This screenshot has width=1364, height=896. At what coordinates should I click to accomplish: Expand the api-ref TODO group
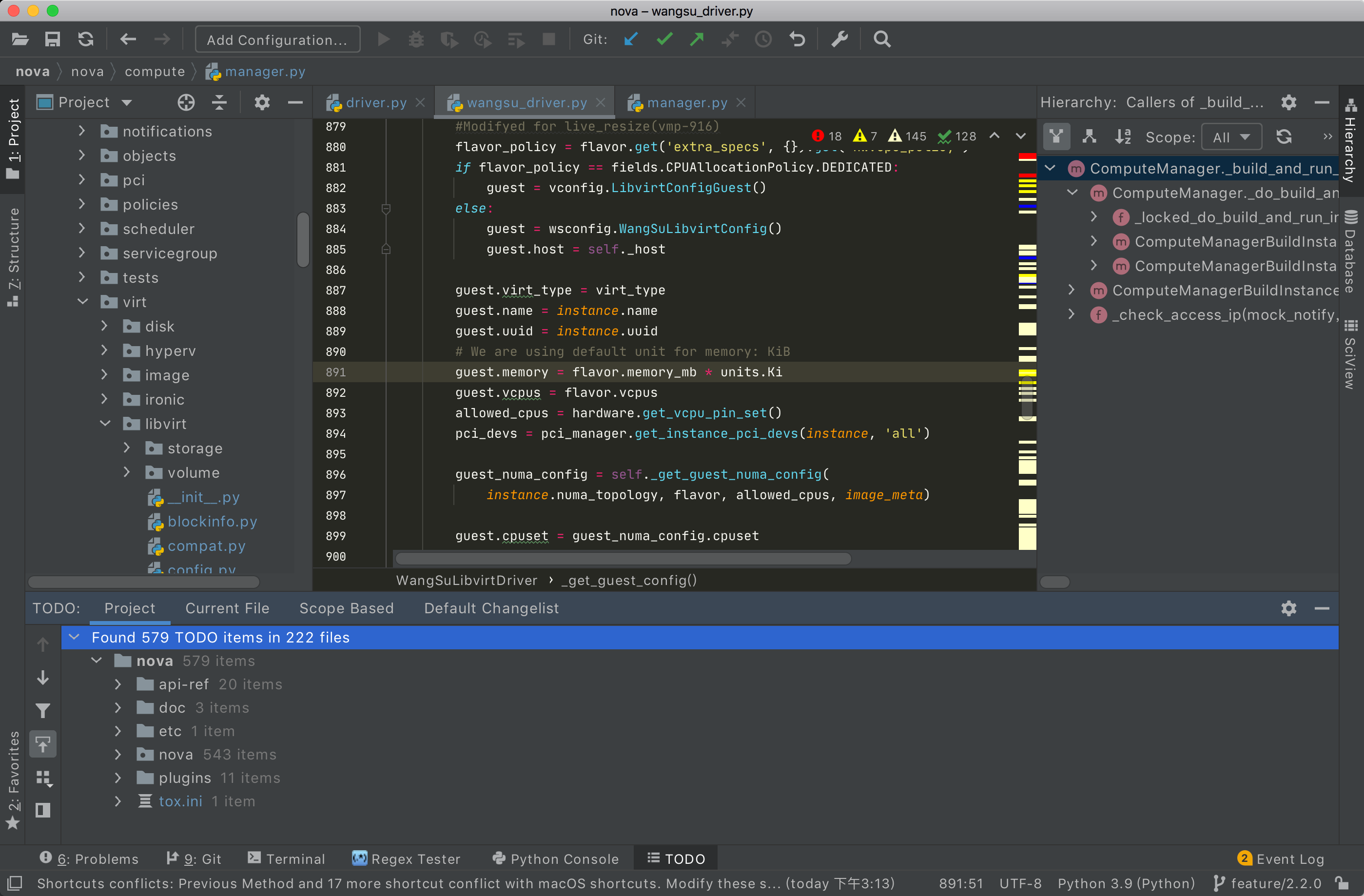click(x=118, y=684)
